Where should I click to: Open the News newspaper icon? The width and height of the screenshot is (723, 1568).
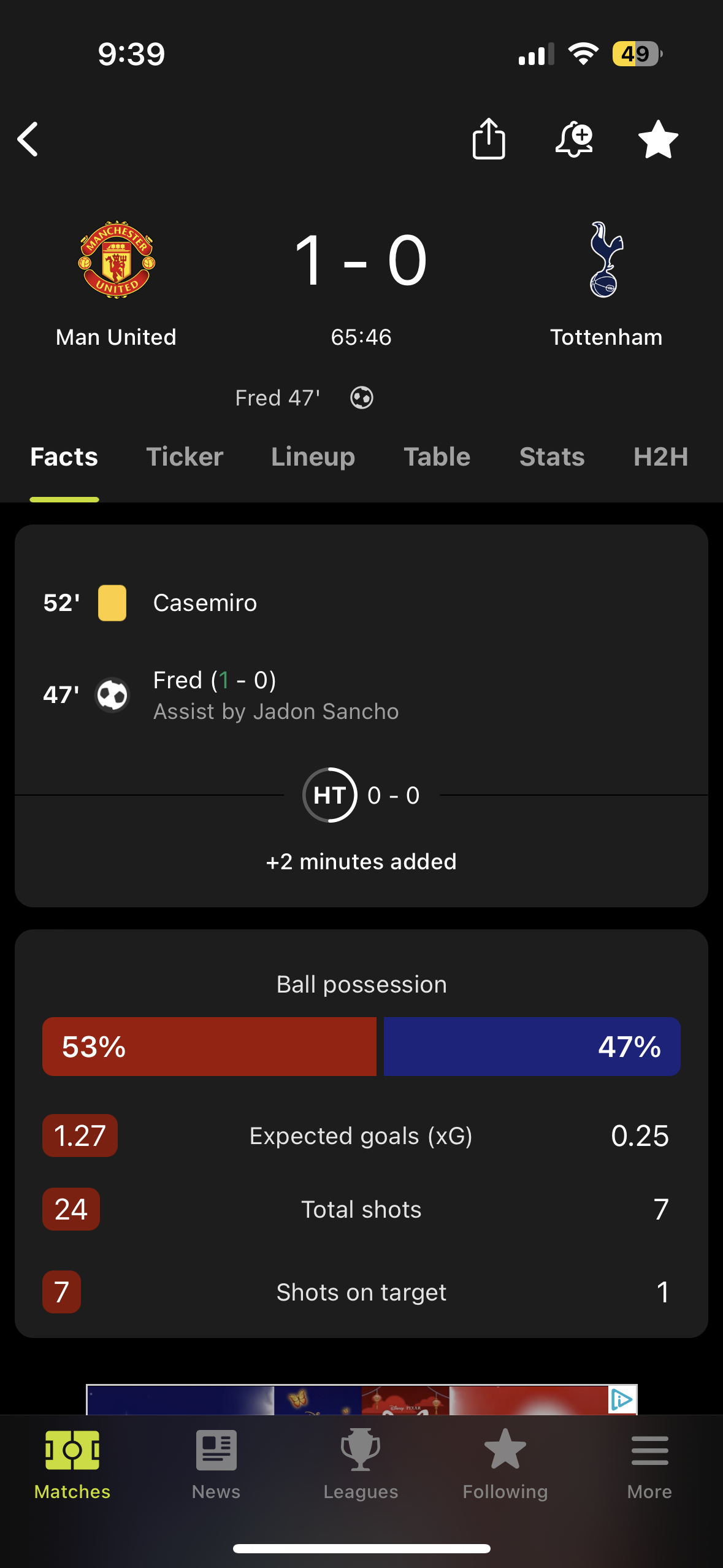coord(216,1450)
